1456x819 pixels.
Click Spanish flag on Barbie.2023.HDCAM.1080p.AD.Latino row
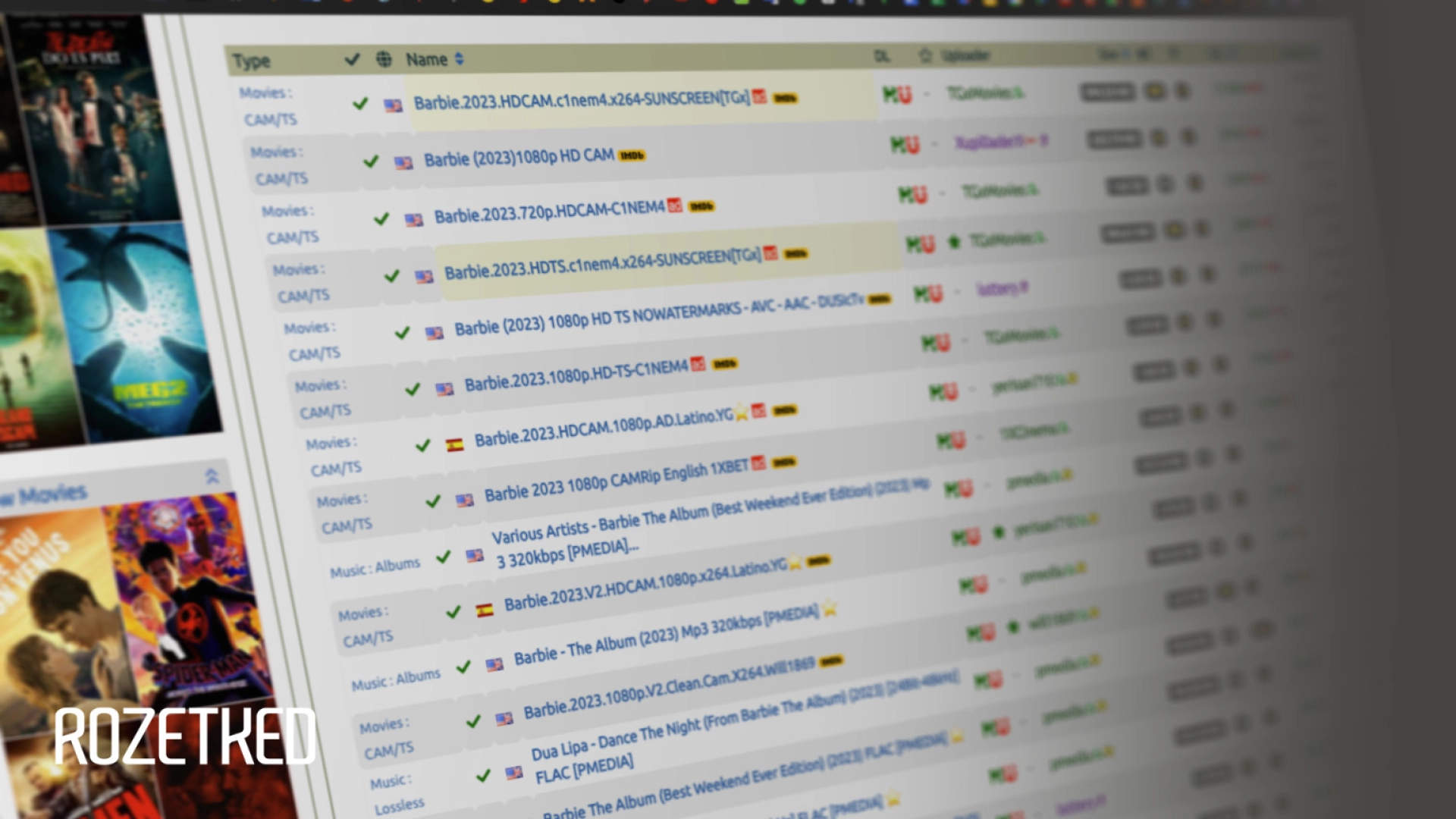coord(454,445)
